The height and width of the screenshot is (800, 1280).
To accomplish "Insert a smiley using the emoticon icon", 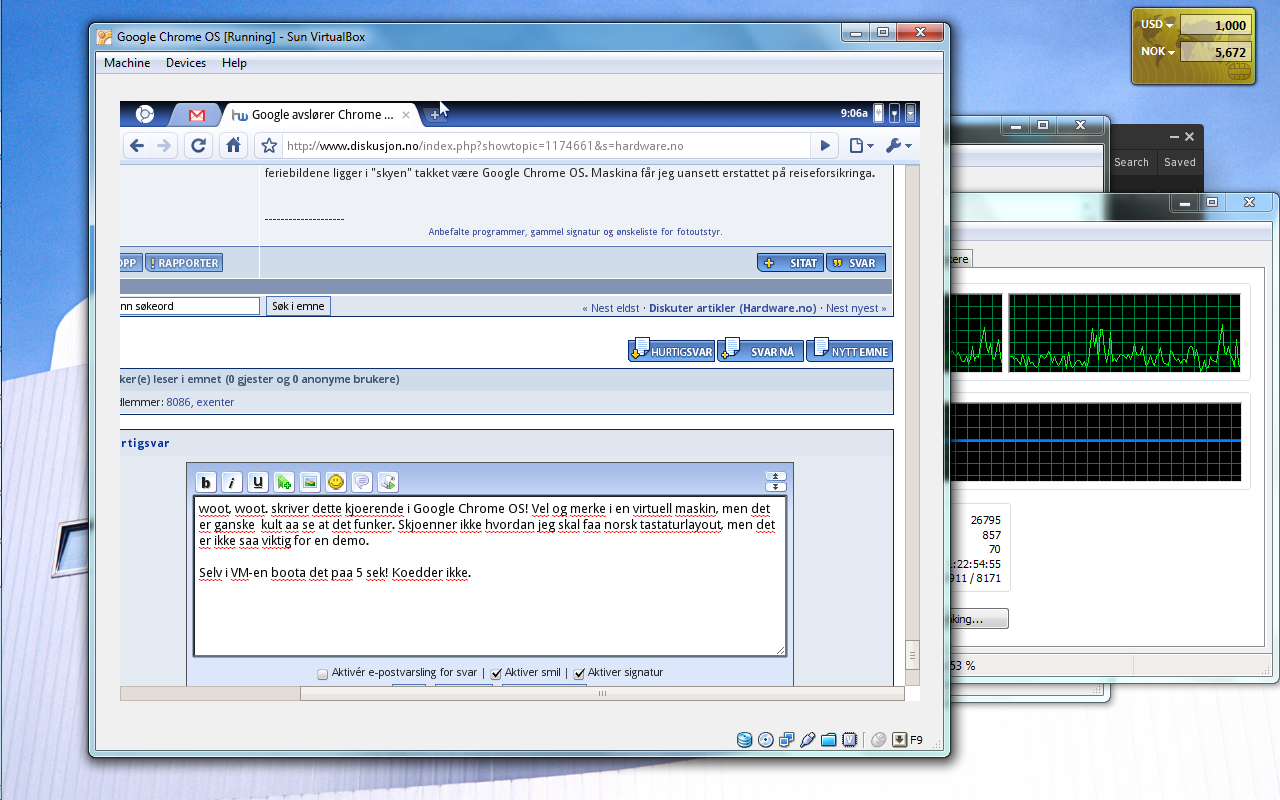I will click(336, 482).
